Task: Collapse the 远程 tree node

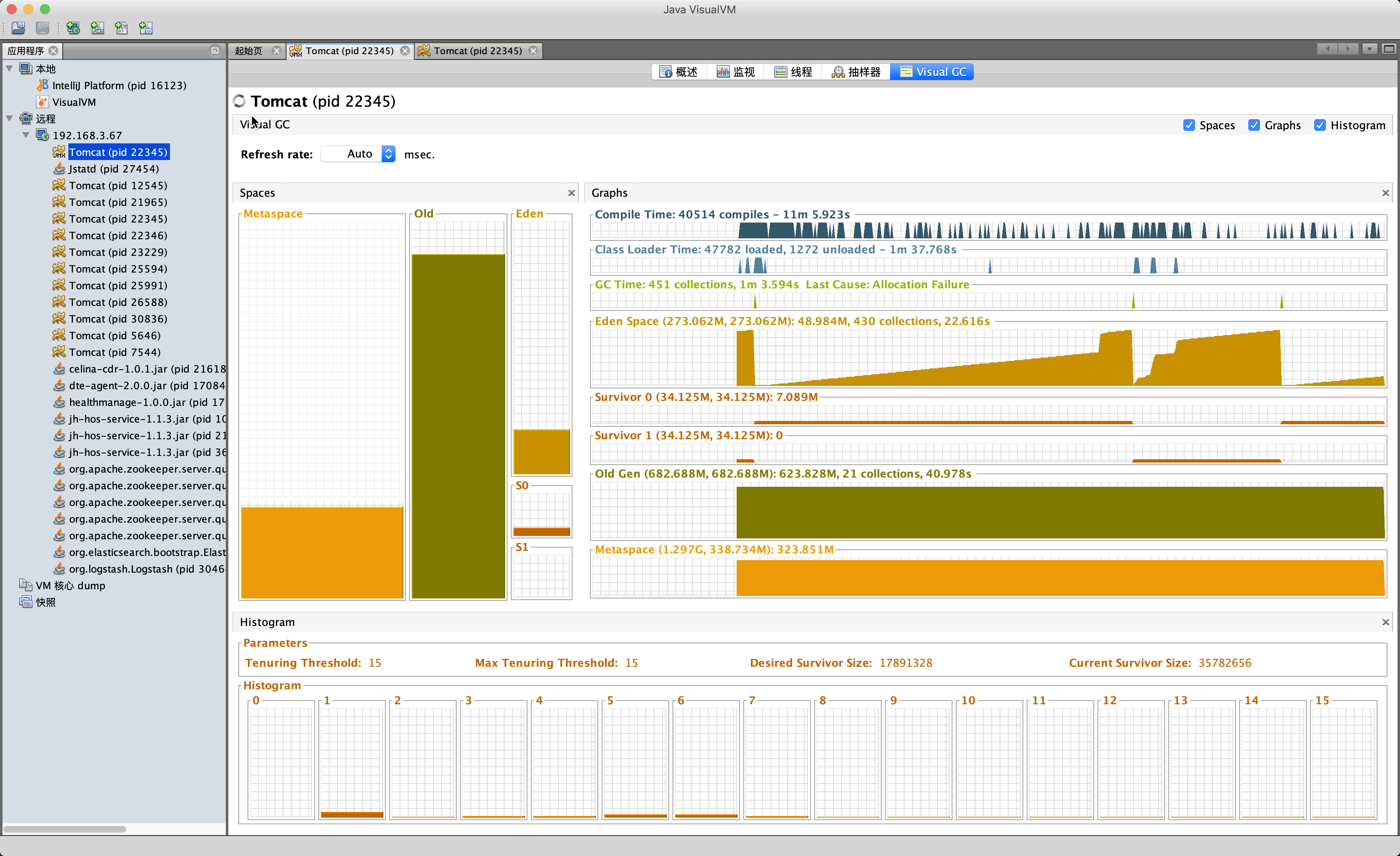Action: [10, 118]
